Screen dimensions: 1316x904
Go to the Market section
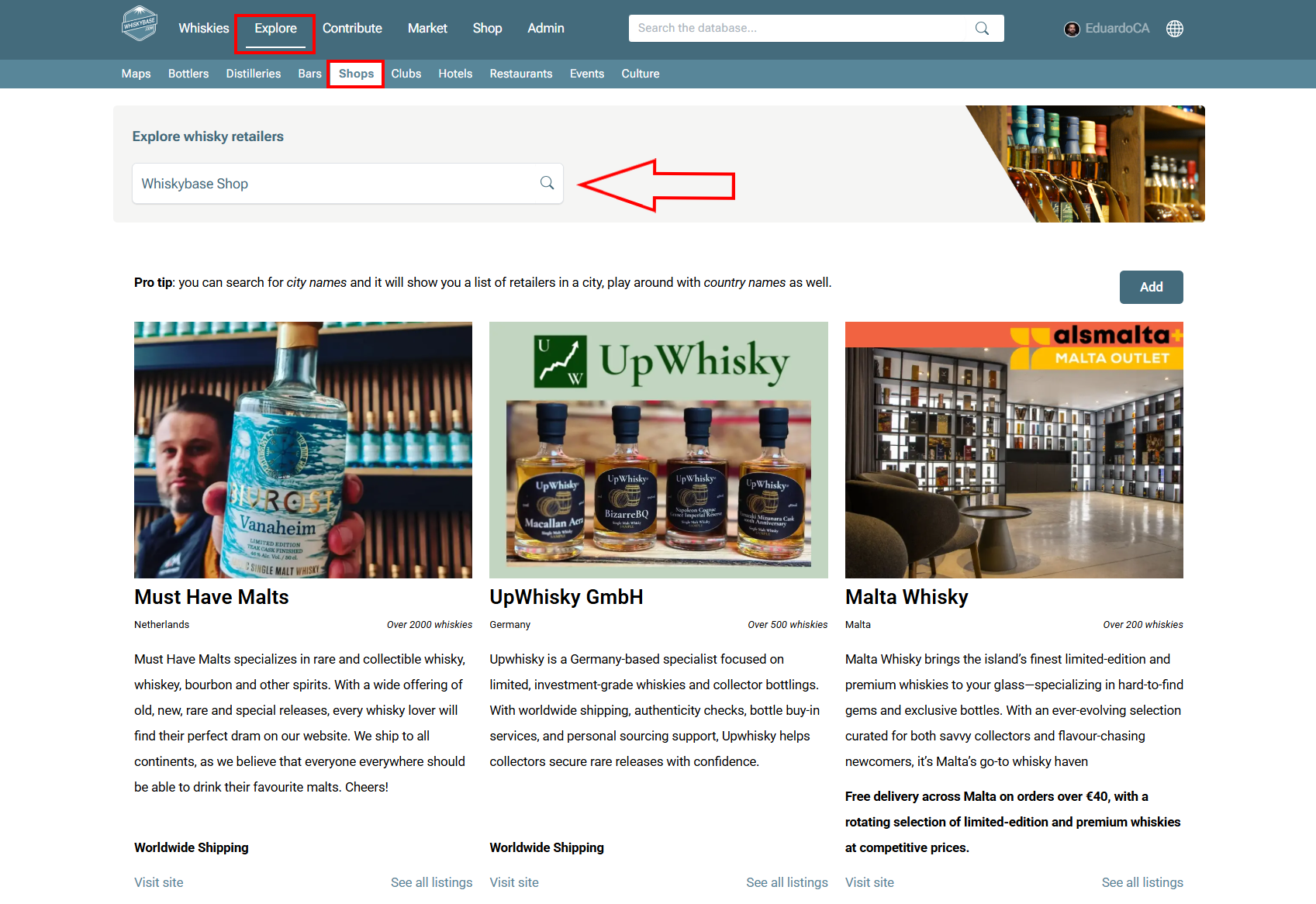click(x=427, y=28)
